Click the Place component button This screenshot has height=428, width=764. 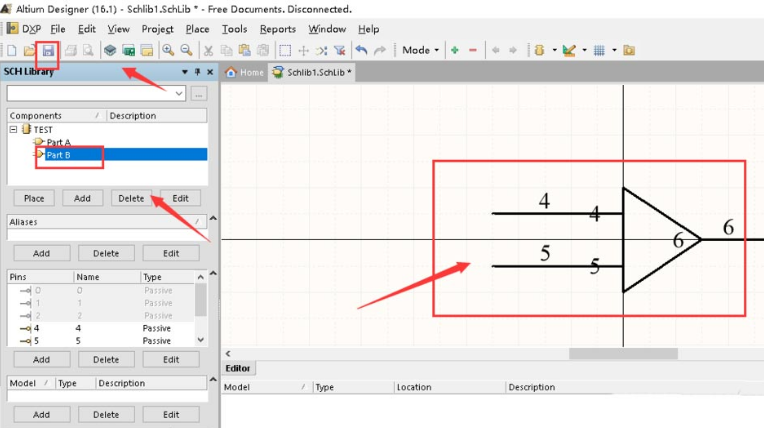[x=34, y=198]
